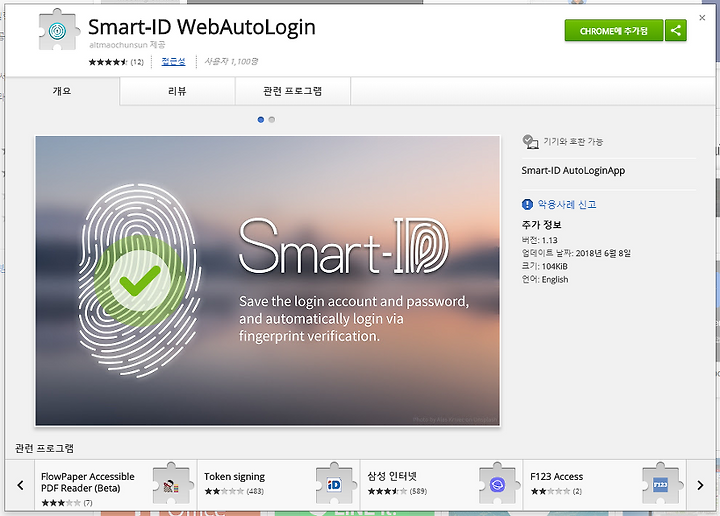Click the device compatible check icon
Screen dimensions: 720x516
point(530,142)
